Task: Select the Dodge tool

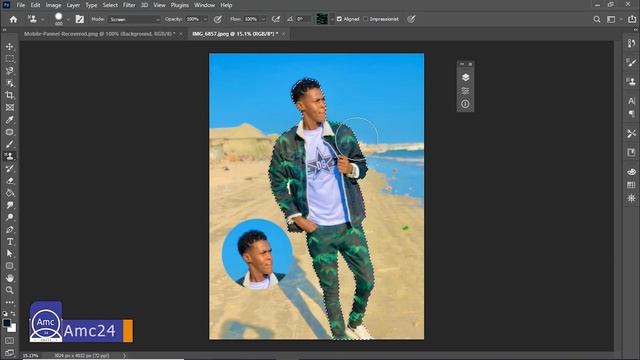Action: click(x=9, y=218)
